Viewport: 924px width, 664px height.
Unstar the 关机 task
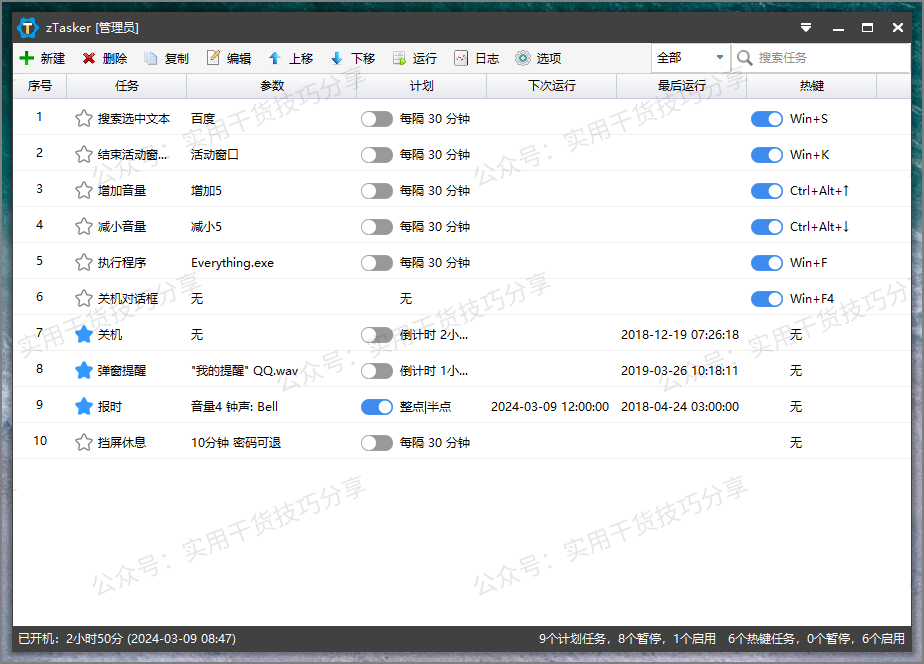point(83,334)
